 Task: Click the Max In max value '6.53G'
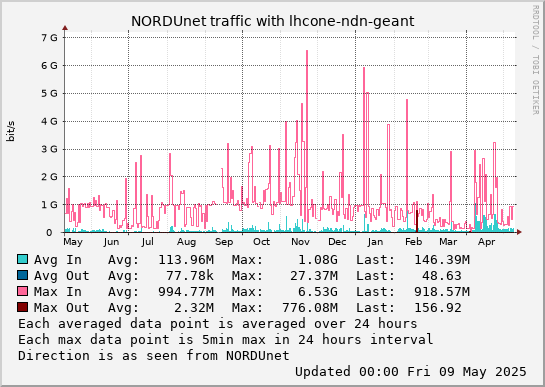[318, 291]
